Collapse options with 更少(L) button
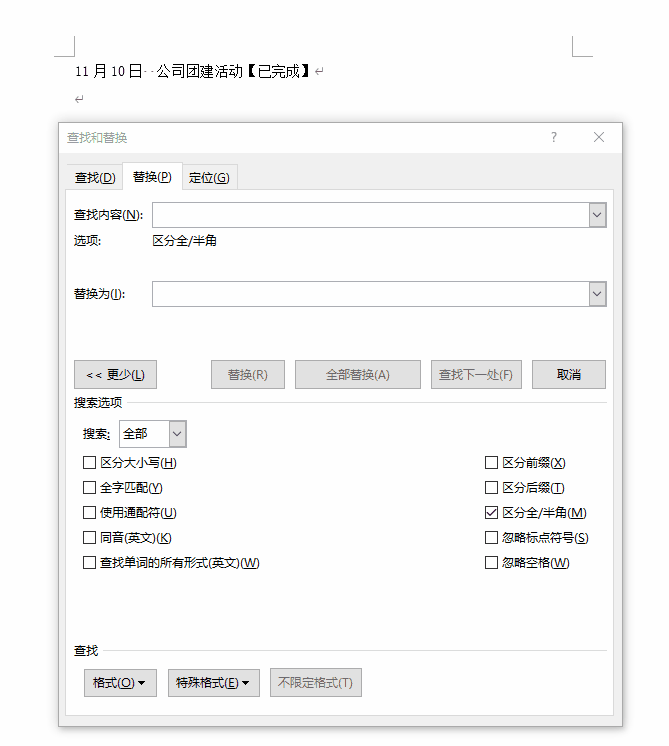Image resolution: width=669 pixels, height=746 pixels. pyautogui.click(x=115, y=374)
